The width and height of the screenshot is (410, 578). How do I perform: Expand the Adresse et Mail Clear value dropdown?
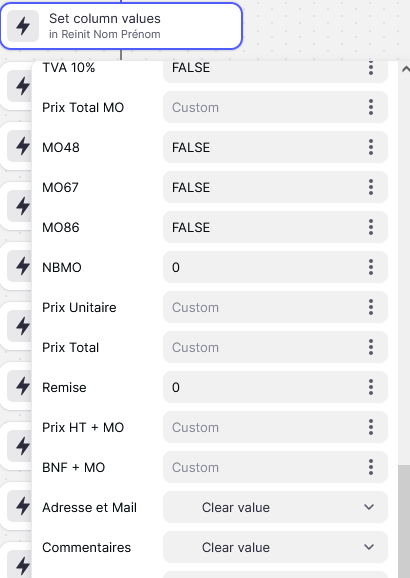(275, 507)
